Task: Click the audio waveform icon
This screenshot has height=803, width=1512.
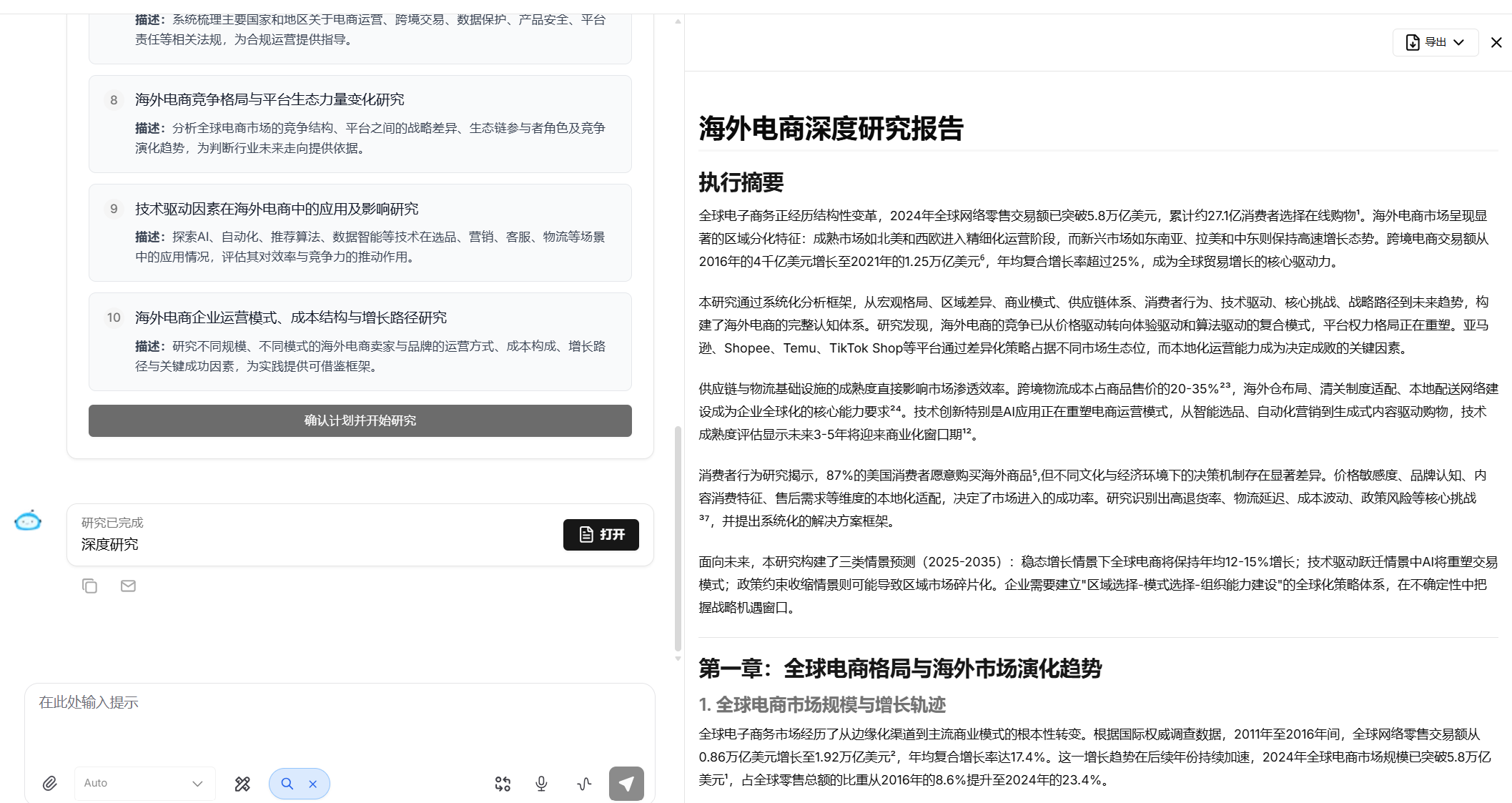Action: 584,784
